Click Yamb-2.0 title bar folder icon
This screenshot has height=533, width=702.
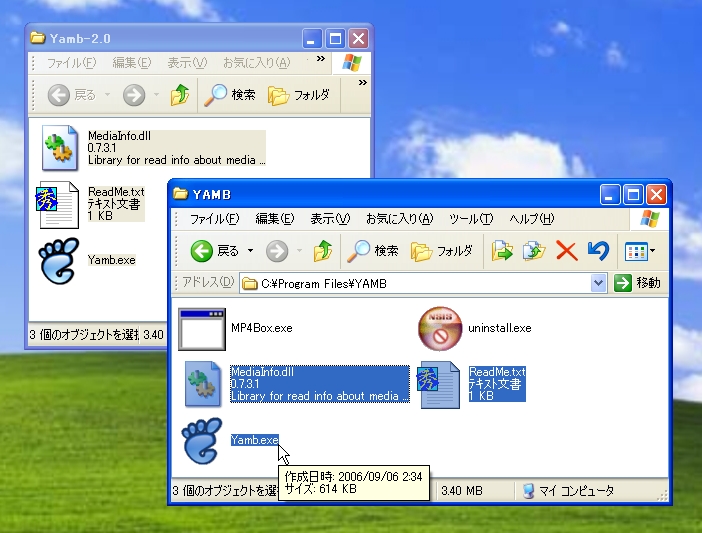(38, 38)
